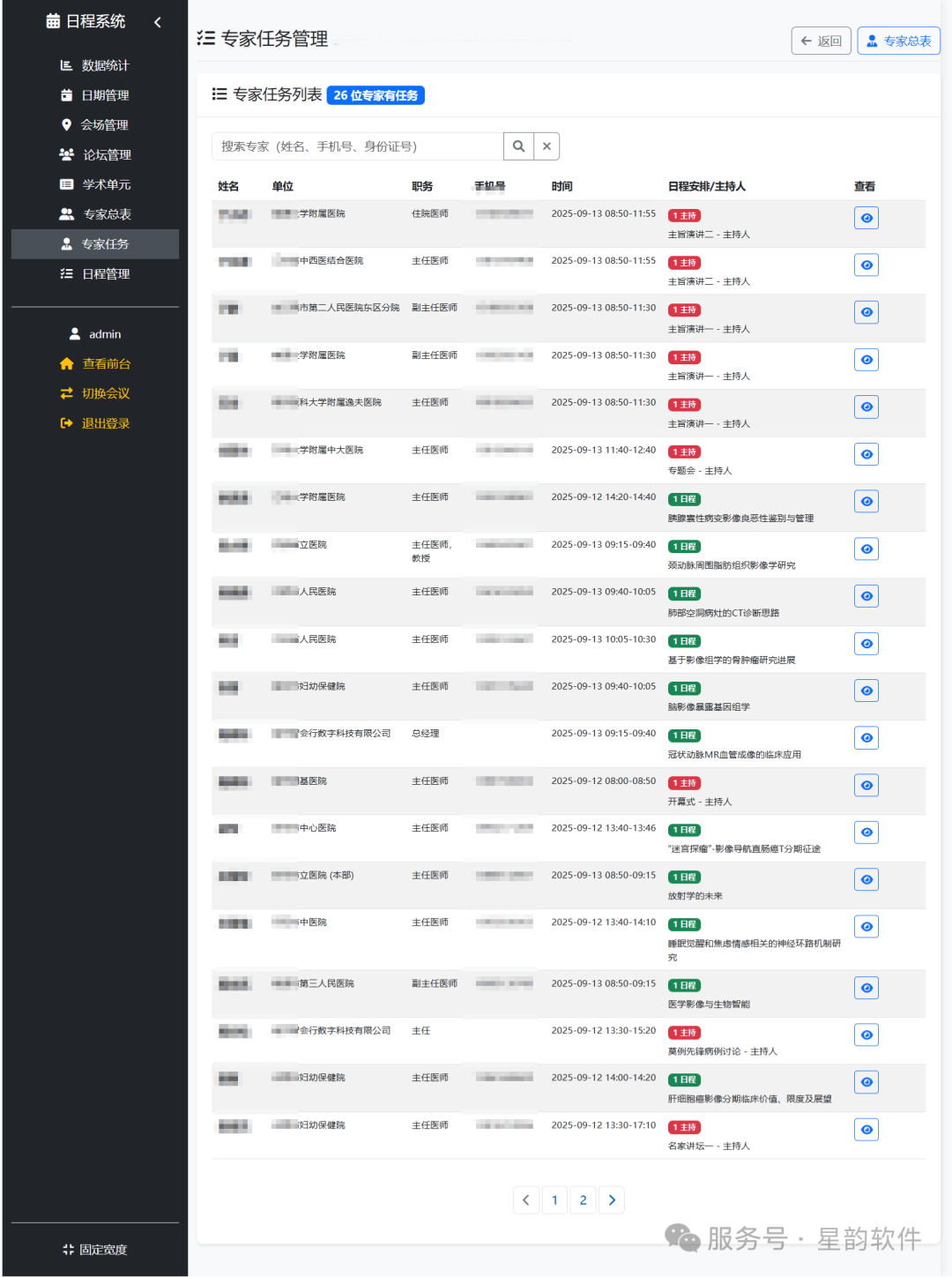The height and width of the screenshot is (1277, 952).
Task: Click the 返回 button
Action: click(x=821, y=41)
